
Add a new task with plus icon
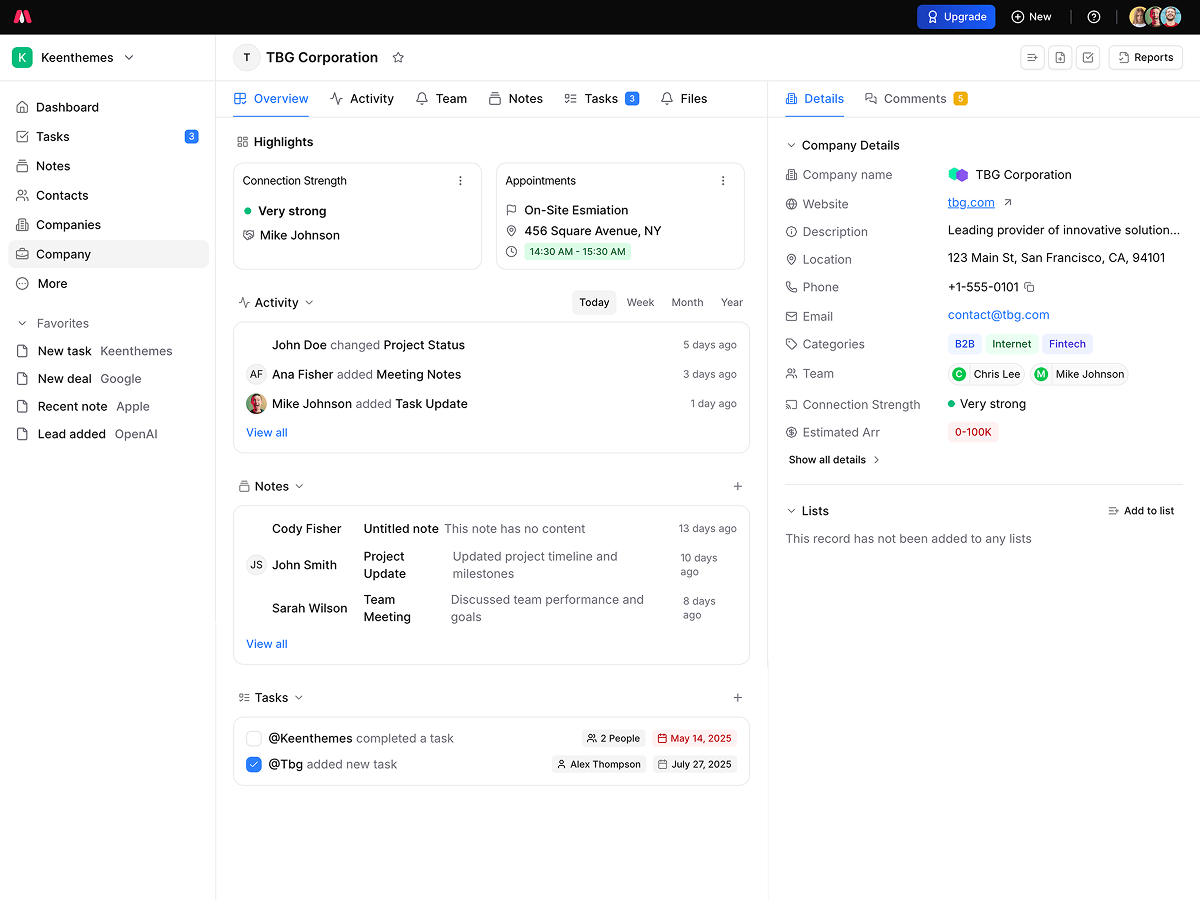[x=738, y=698]
